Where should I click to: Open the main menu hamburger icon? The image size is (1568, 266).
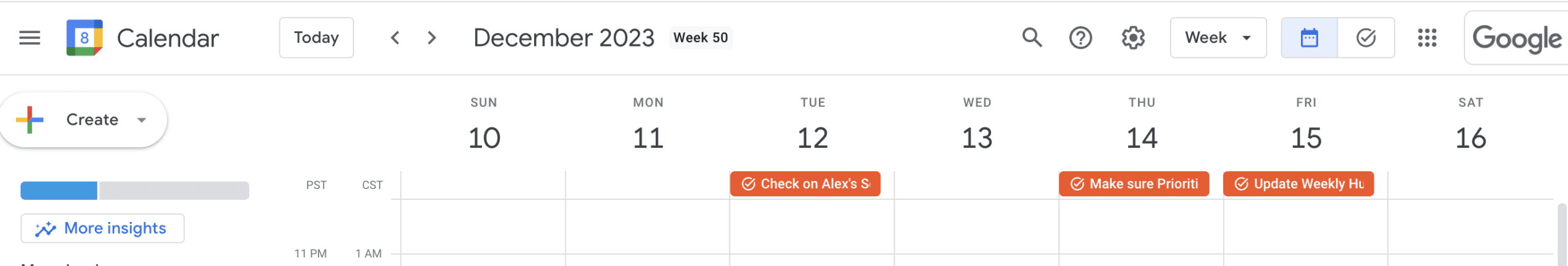click(29, 38)
